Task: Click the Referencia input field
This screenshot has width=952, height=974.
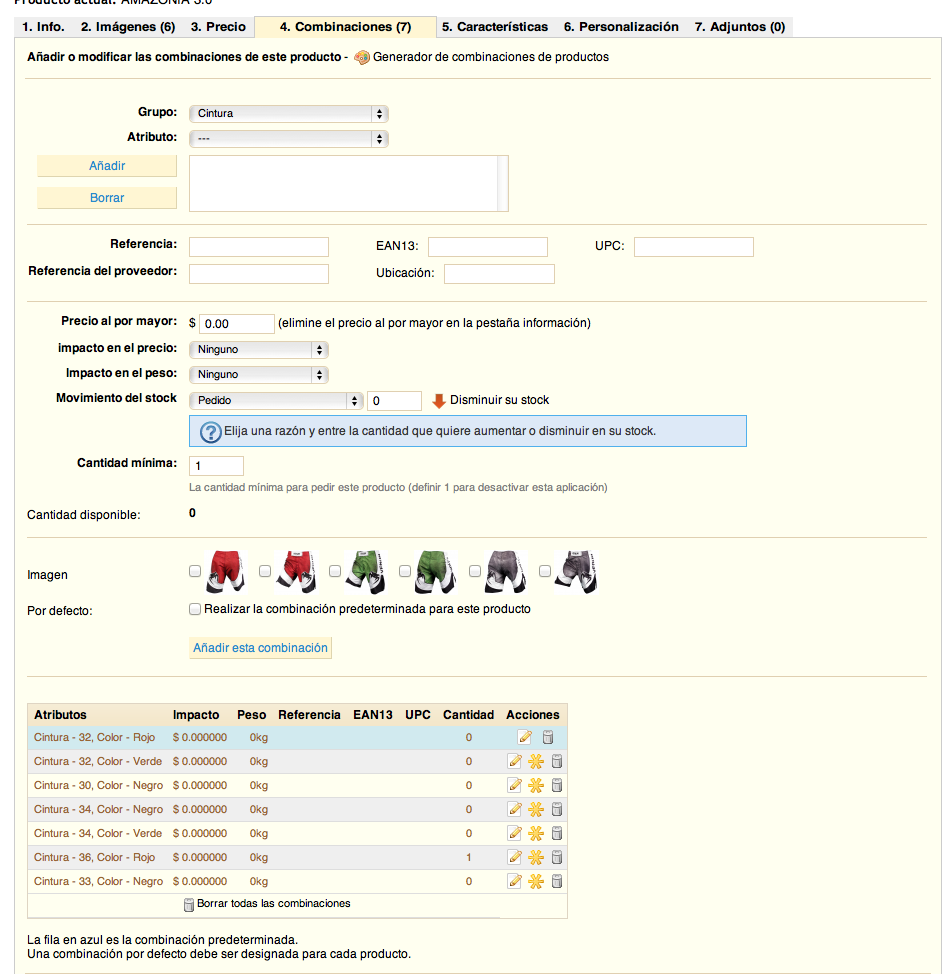Action: tap(259, 247)
